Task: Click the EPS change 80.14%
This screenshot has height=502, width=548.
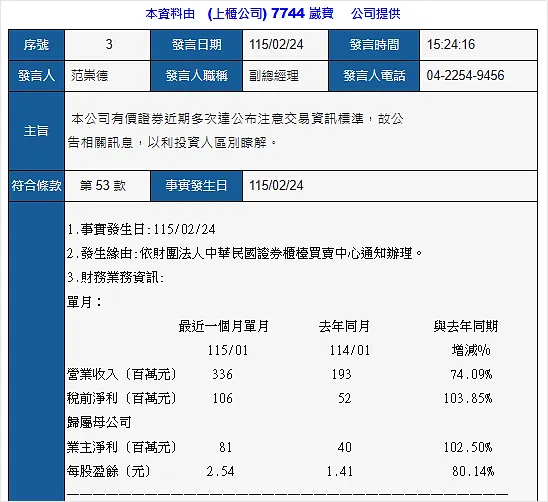Action: [473, 471]
